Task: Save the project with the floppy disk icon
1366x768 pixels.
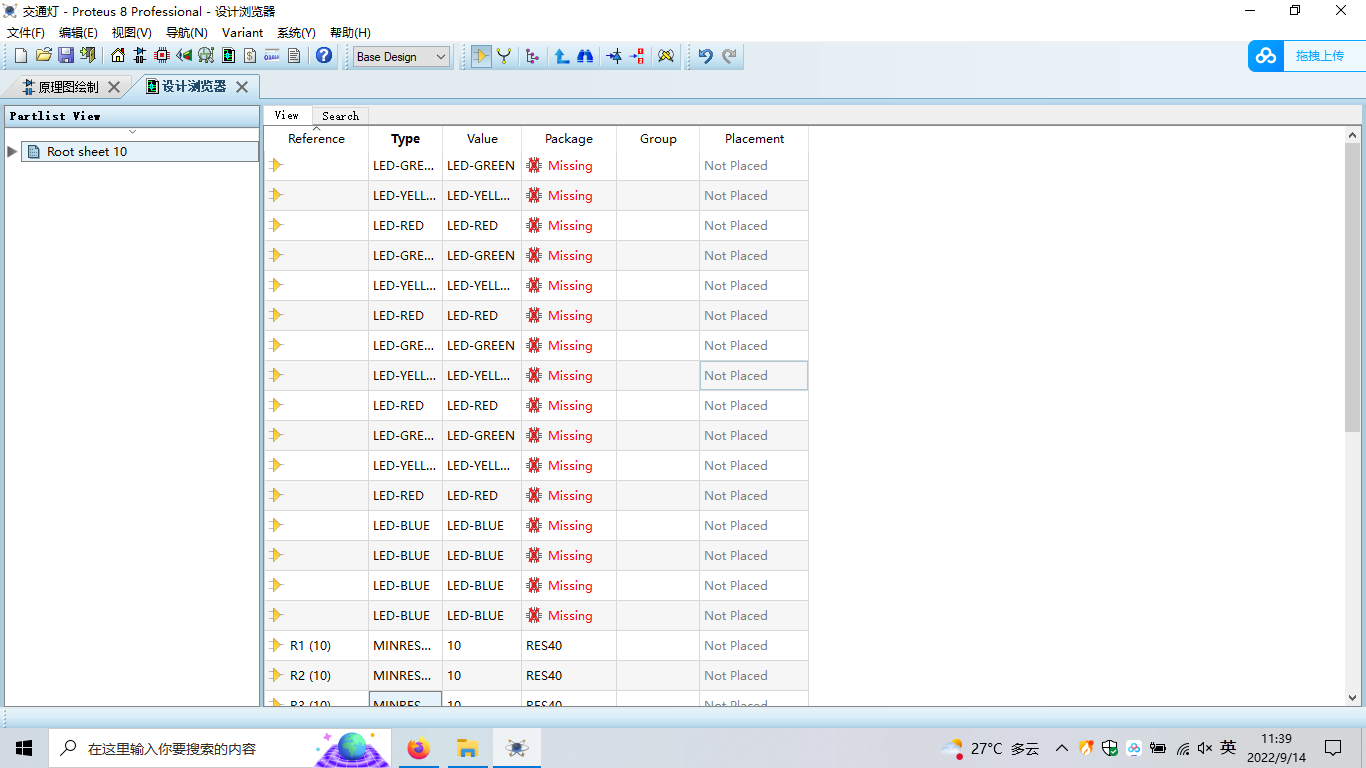Action: pos(65,56)
